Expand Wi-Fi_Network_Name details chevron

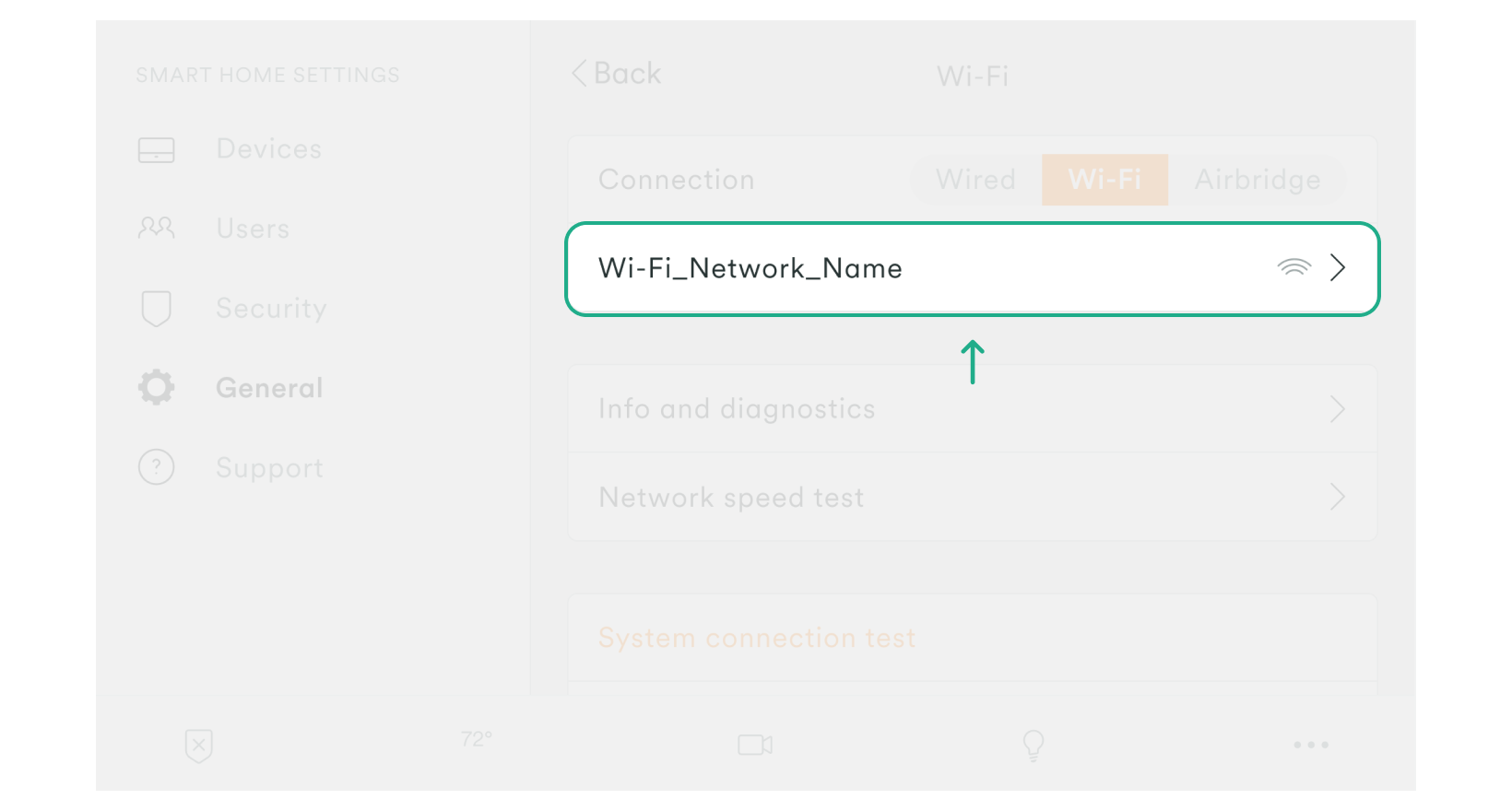(1338, 268)
